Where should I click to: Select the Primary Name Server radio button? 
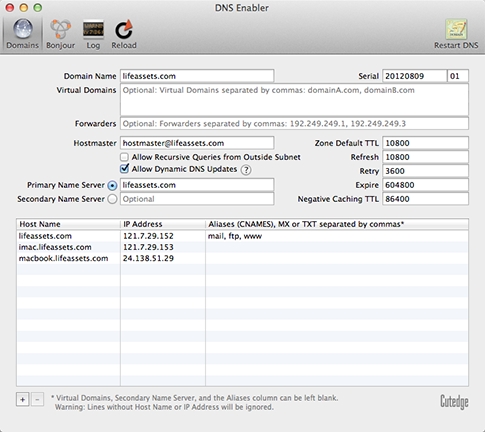pyautogui.click(x=112, y=185)
